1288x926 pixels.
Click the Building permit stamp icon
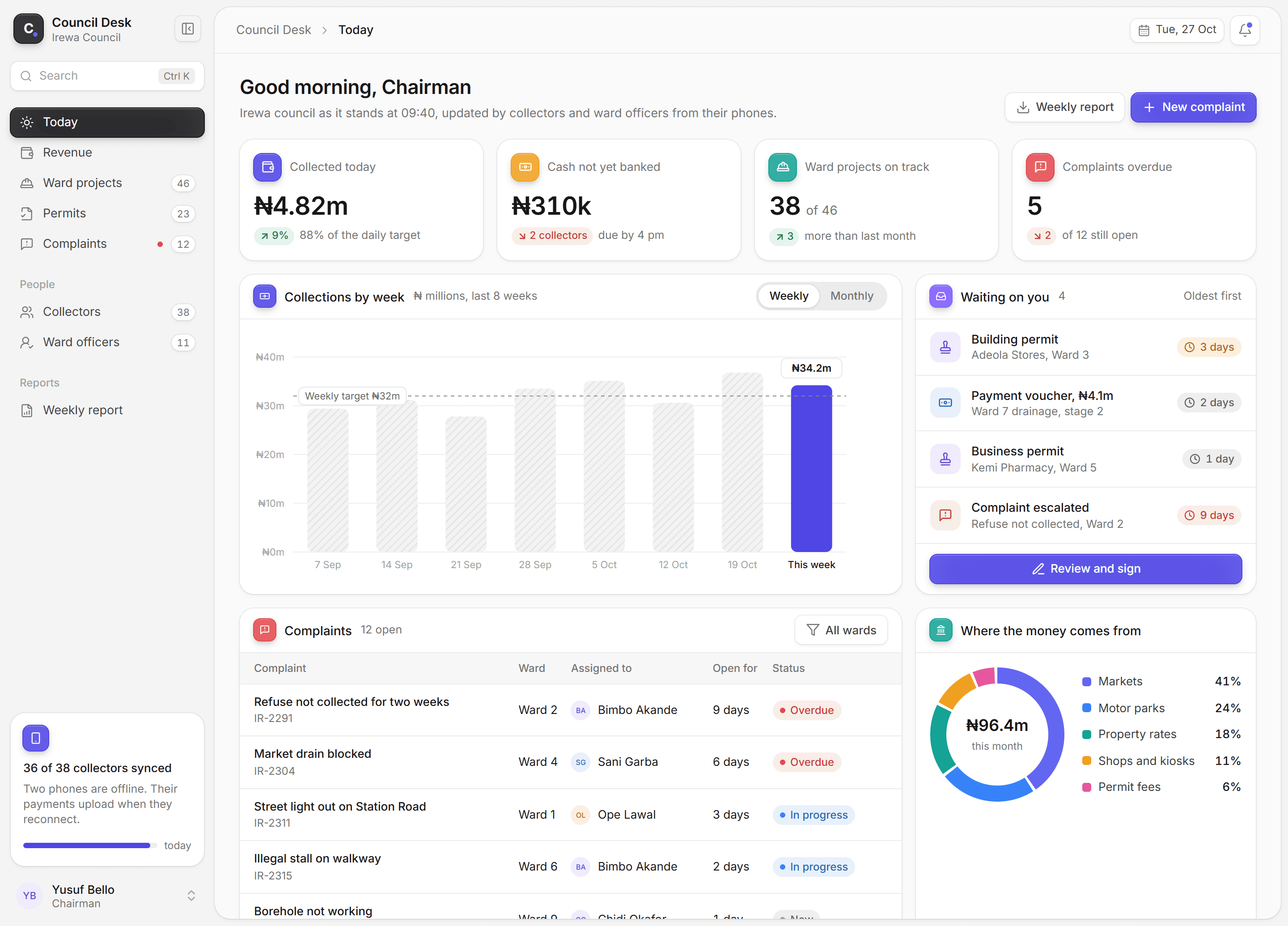point(945,347)
